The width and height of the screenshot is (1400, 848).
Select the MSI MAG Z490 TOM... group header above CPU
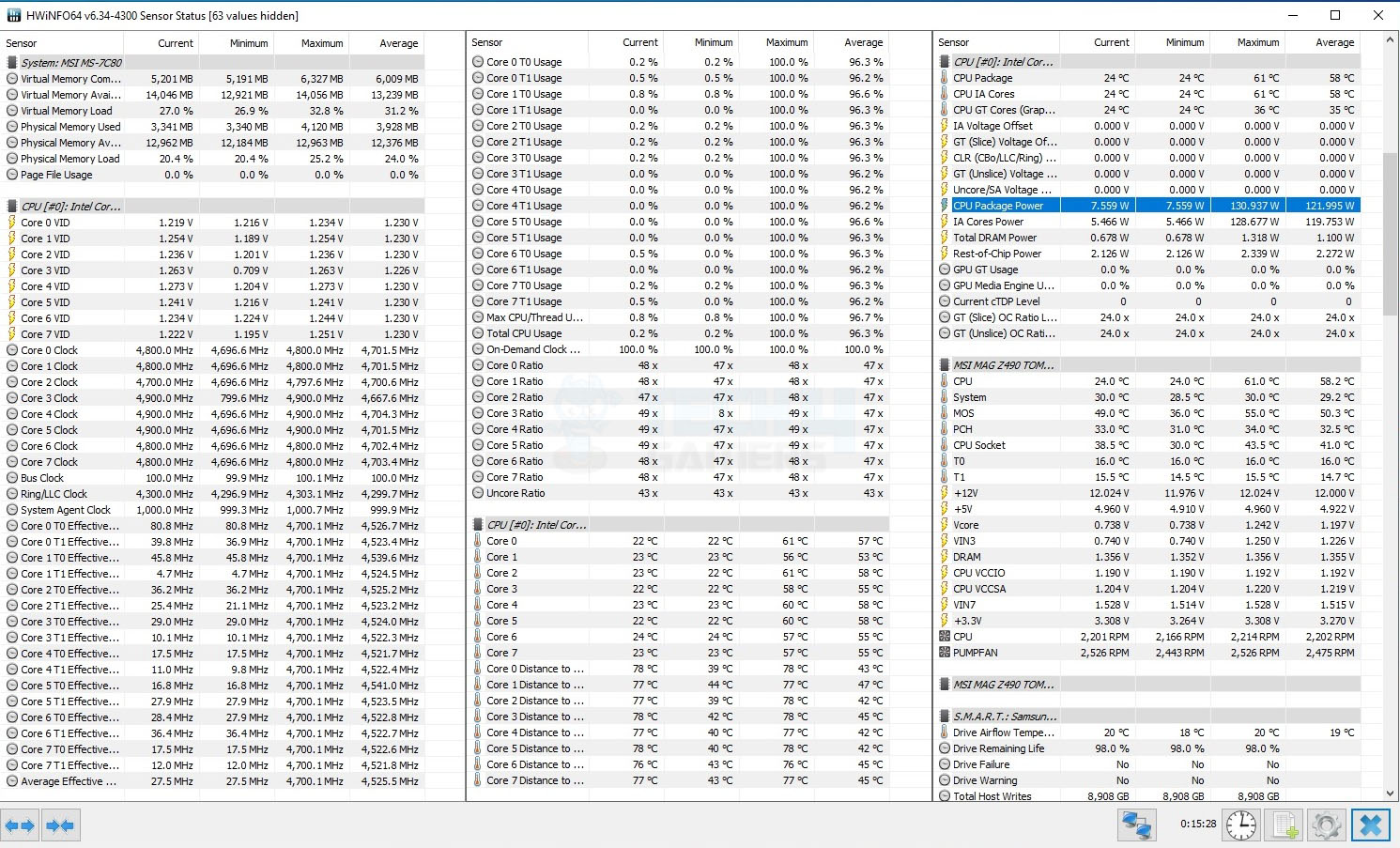click(x=1147, y=365)
